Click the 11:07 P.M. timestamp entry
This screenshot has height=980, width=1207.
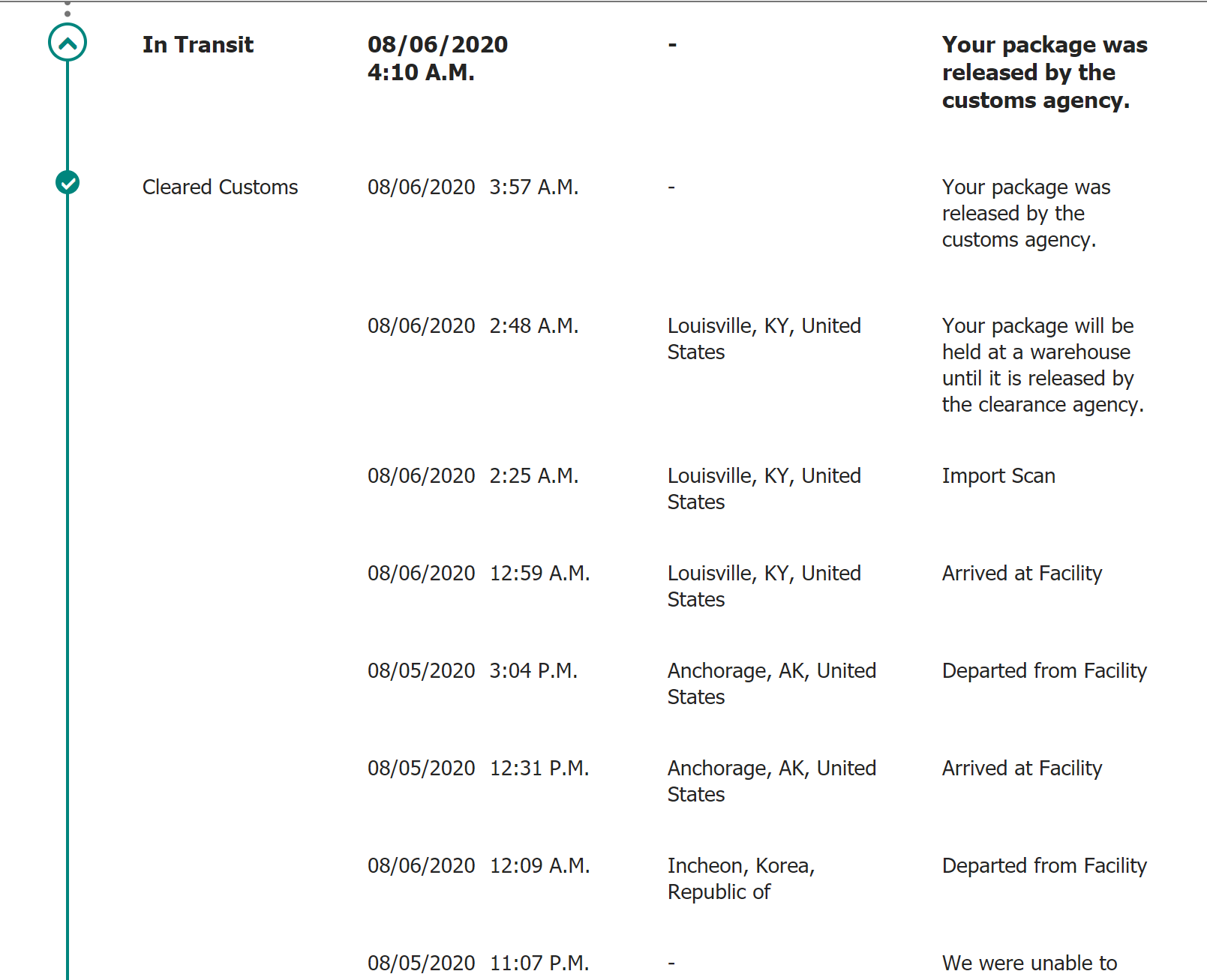[x=478, y=964]
